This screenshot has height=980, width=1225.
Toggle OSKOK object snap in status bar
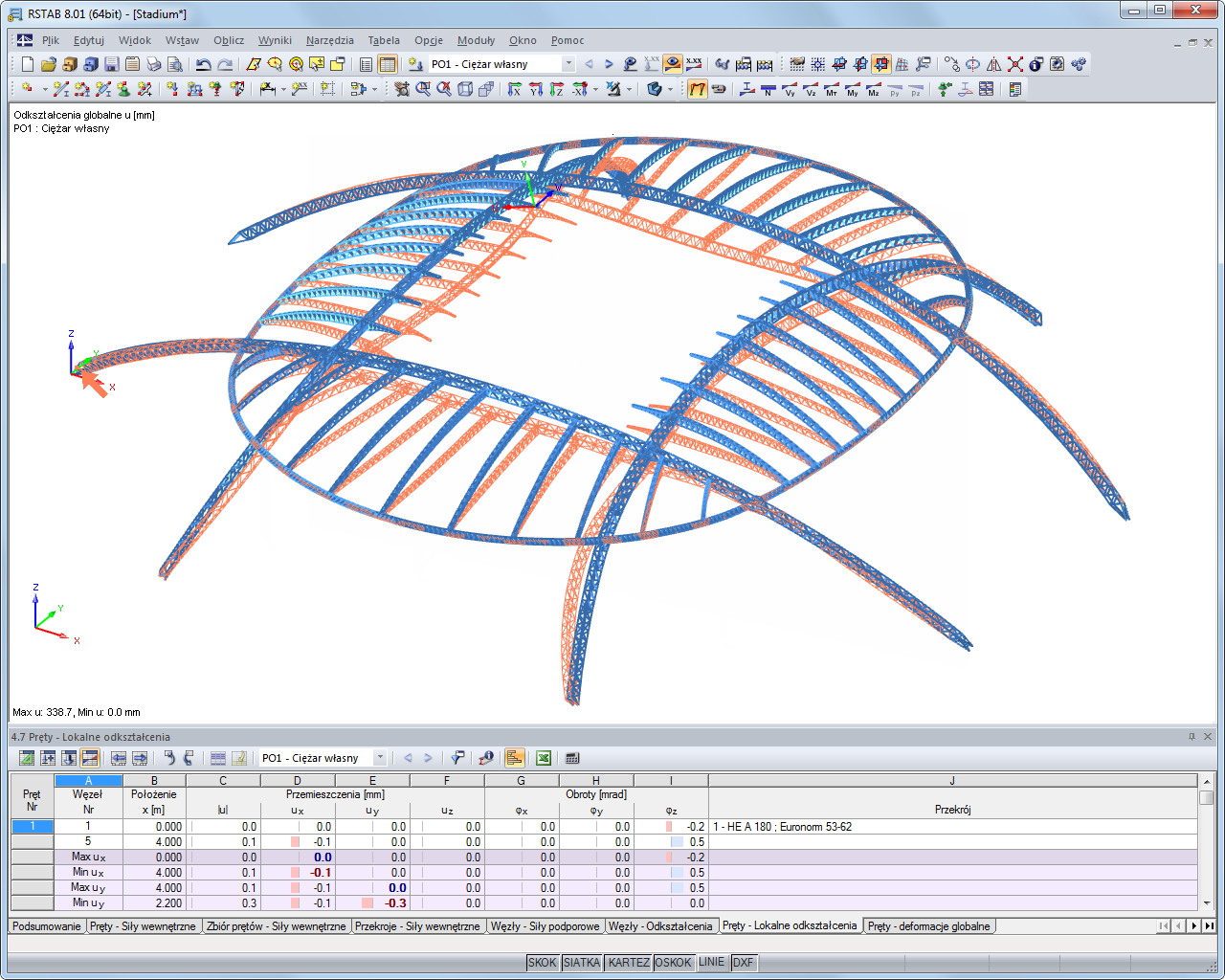click(x=674, y=963)
